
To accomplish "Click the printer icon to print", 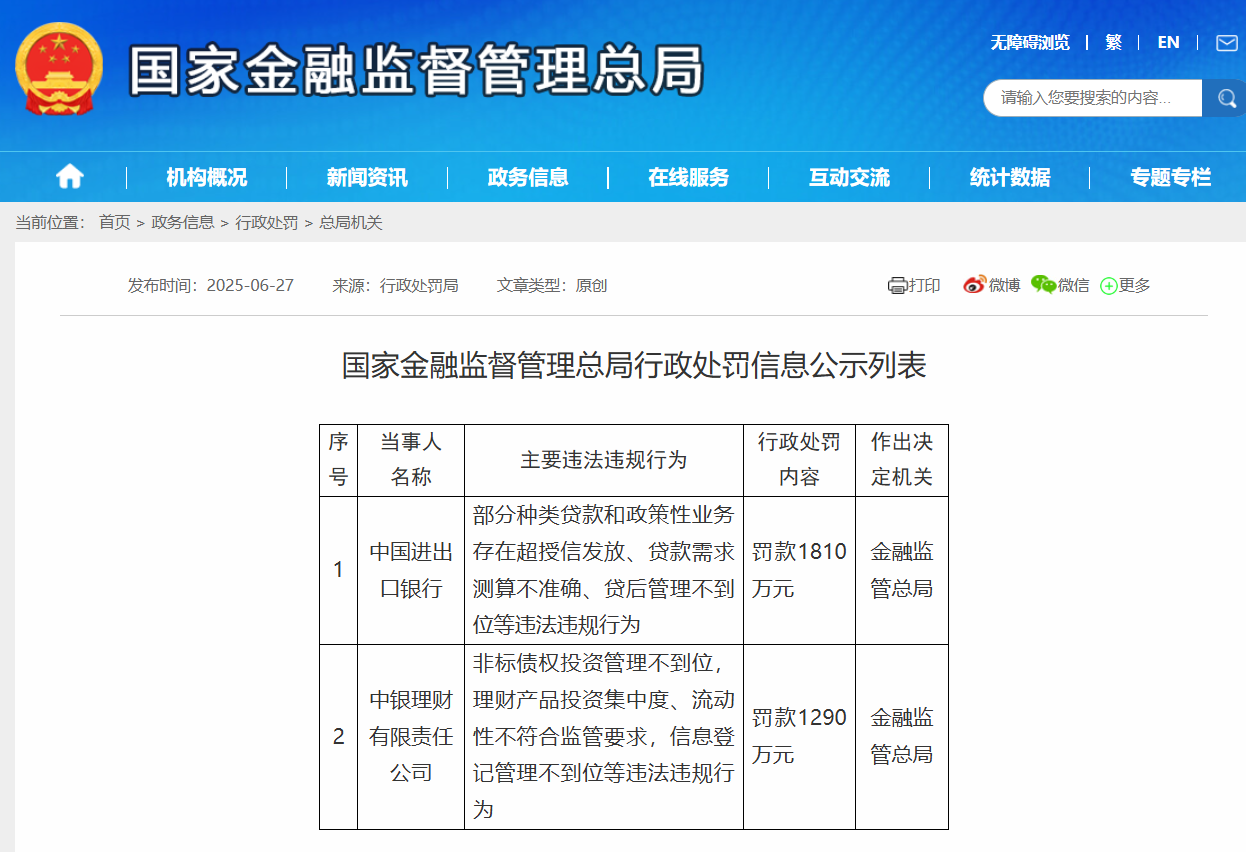I will pyautogui.click(x=897, y=285).
